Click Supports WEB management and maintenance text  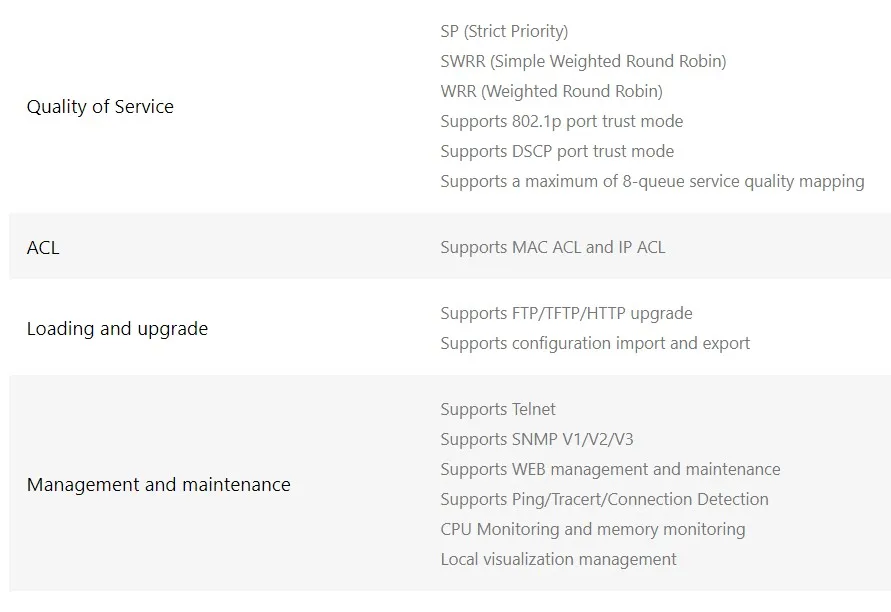[610, 470]
